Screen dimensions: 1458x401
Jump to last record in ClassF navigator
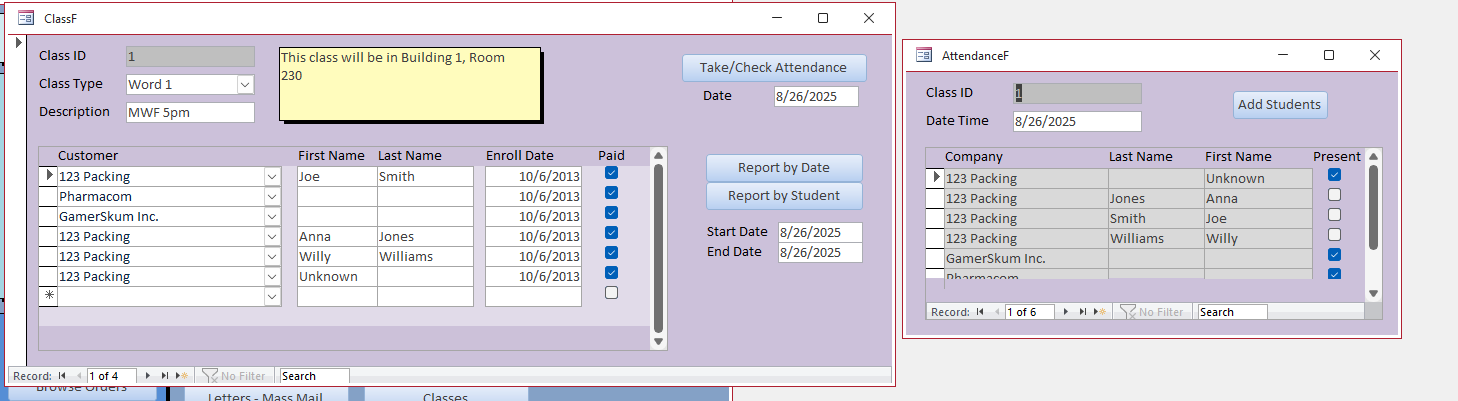(x=165, y=376)
